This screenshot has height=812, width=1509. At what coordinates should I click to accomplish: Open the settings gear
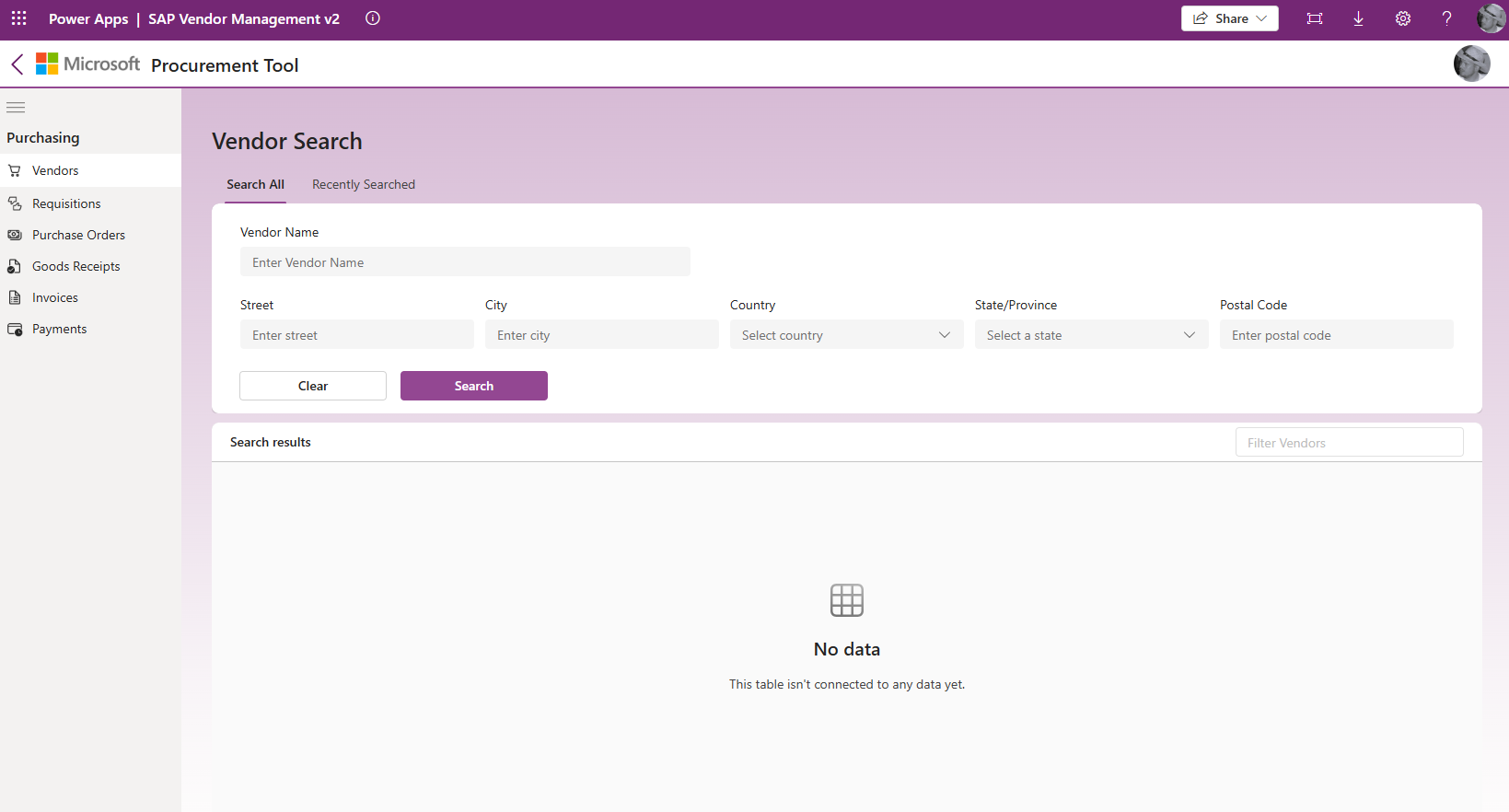1403,18
